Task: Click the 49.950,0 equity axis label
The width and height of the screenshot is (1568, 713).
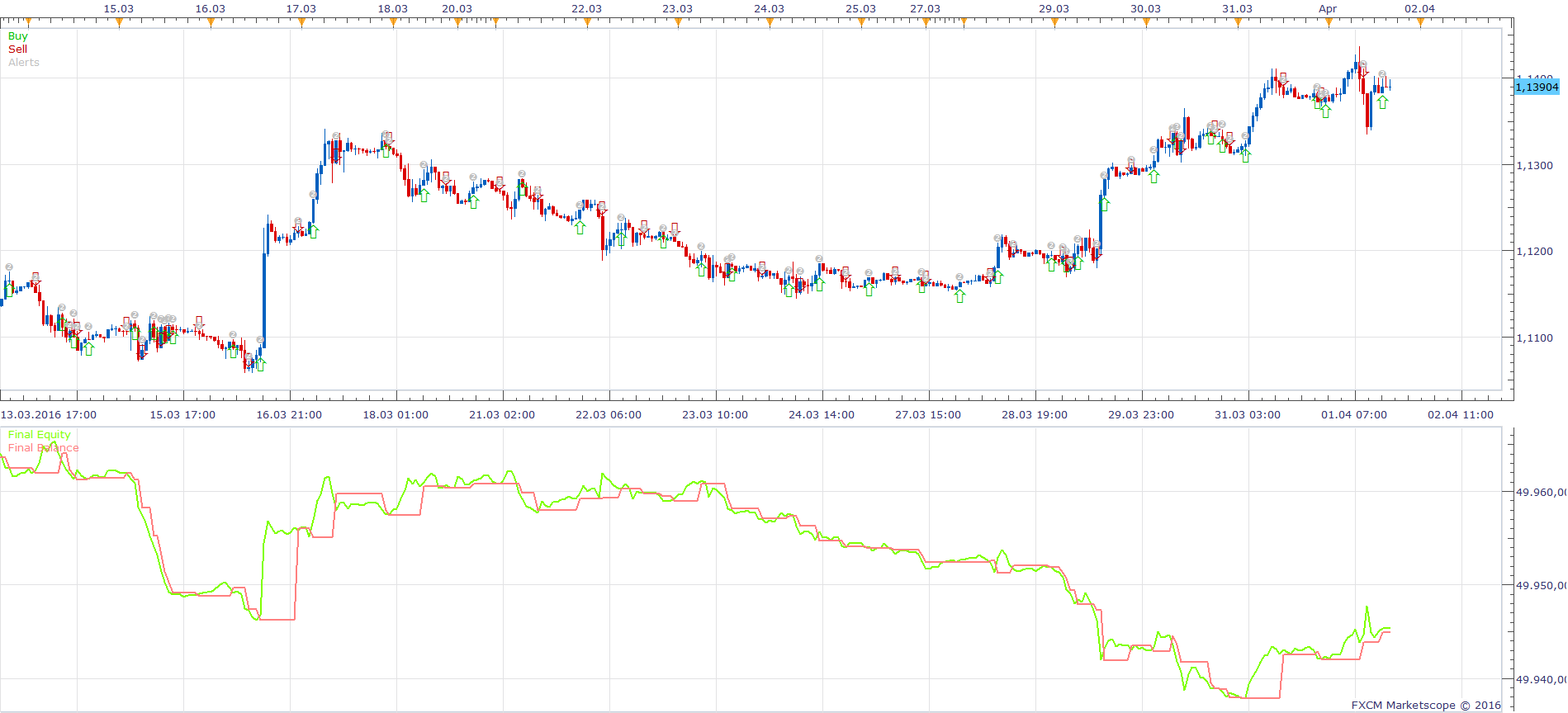Action: tap(1541, 586)
